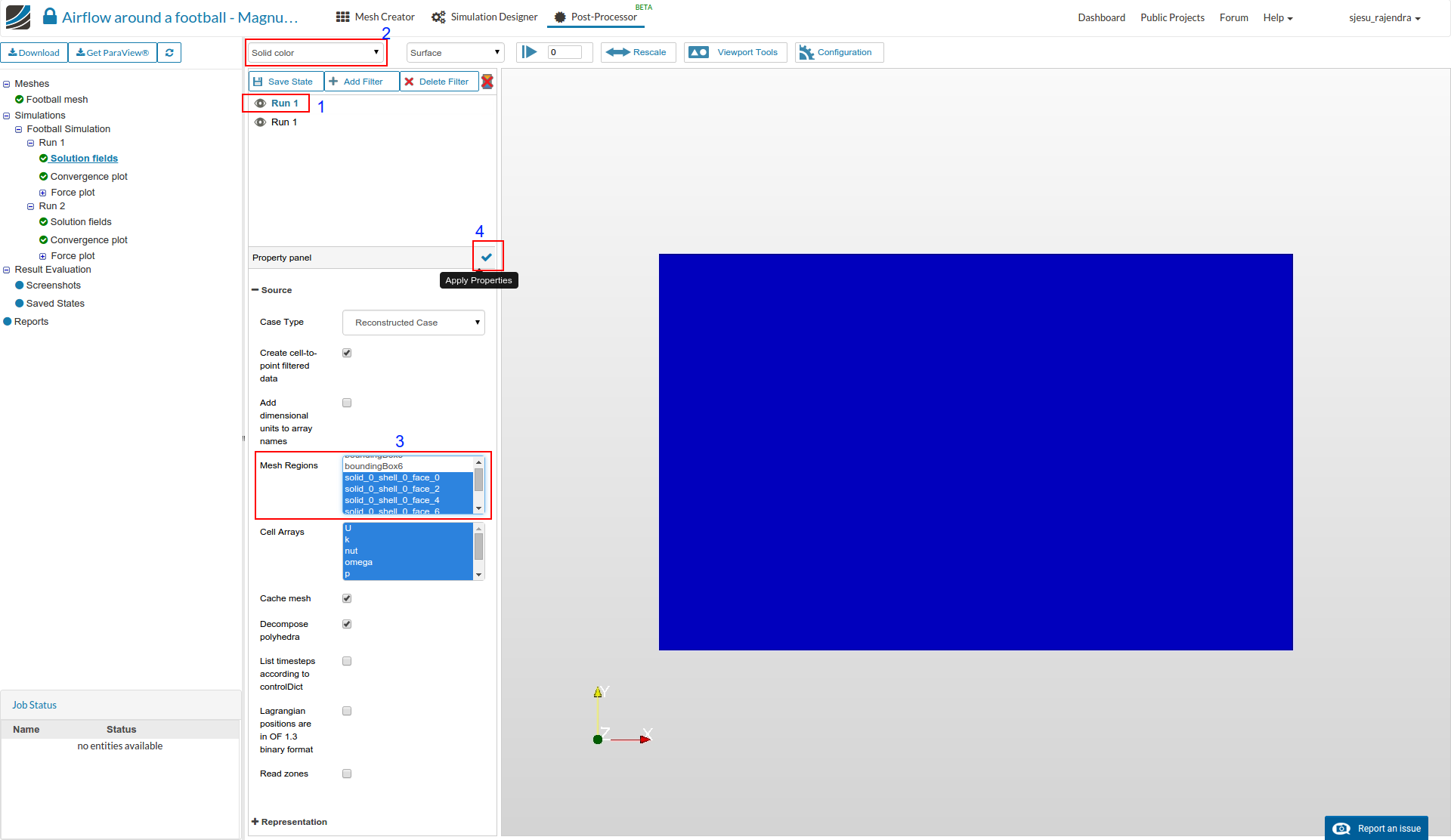Screen dimensions: 1451x840
Task: Click the time step number field
Action: click(564, 53)
